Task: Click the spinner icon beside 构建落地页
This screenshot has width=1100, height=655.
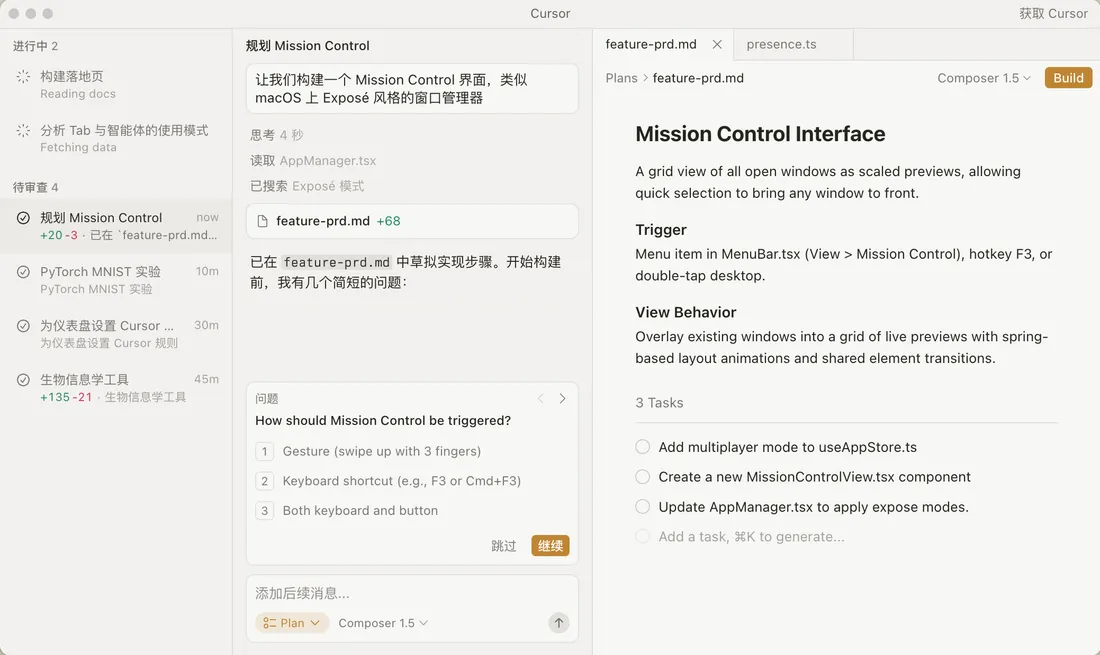Action: click(x=23, y=76)
